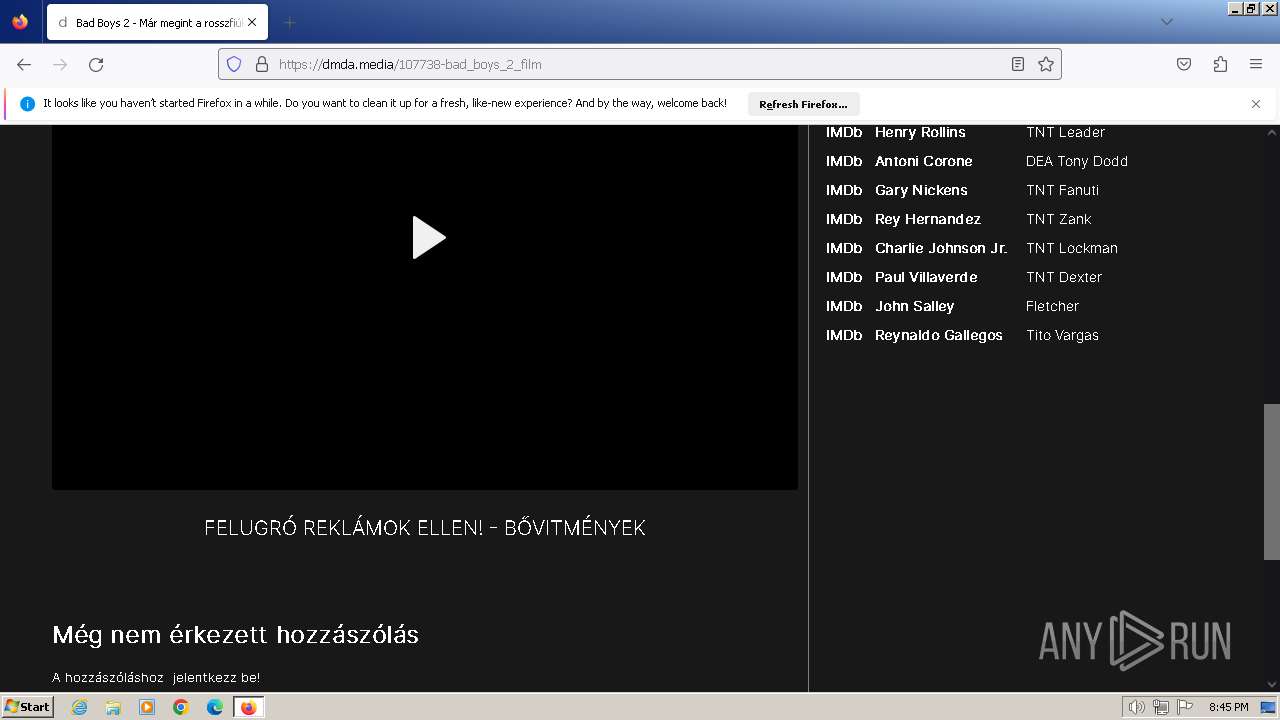The width and height of the screenshot is (1280, 720).
Task: Select actor name Gary Nickens
Action: (921, 190)
